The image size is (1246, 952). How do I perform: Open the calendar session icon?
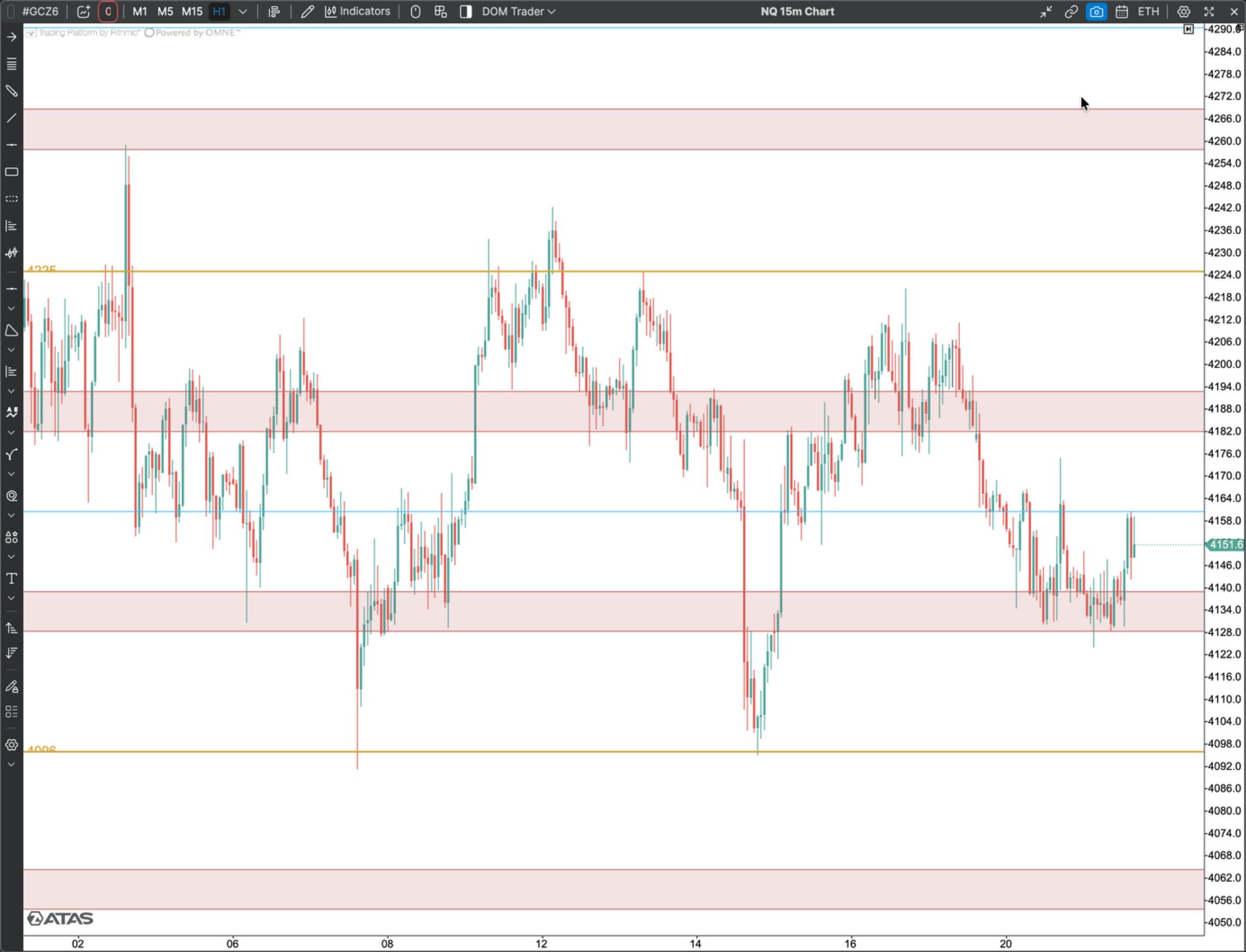(1122, 12)
